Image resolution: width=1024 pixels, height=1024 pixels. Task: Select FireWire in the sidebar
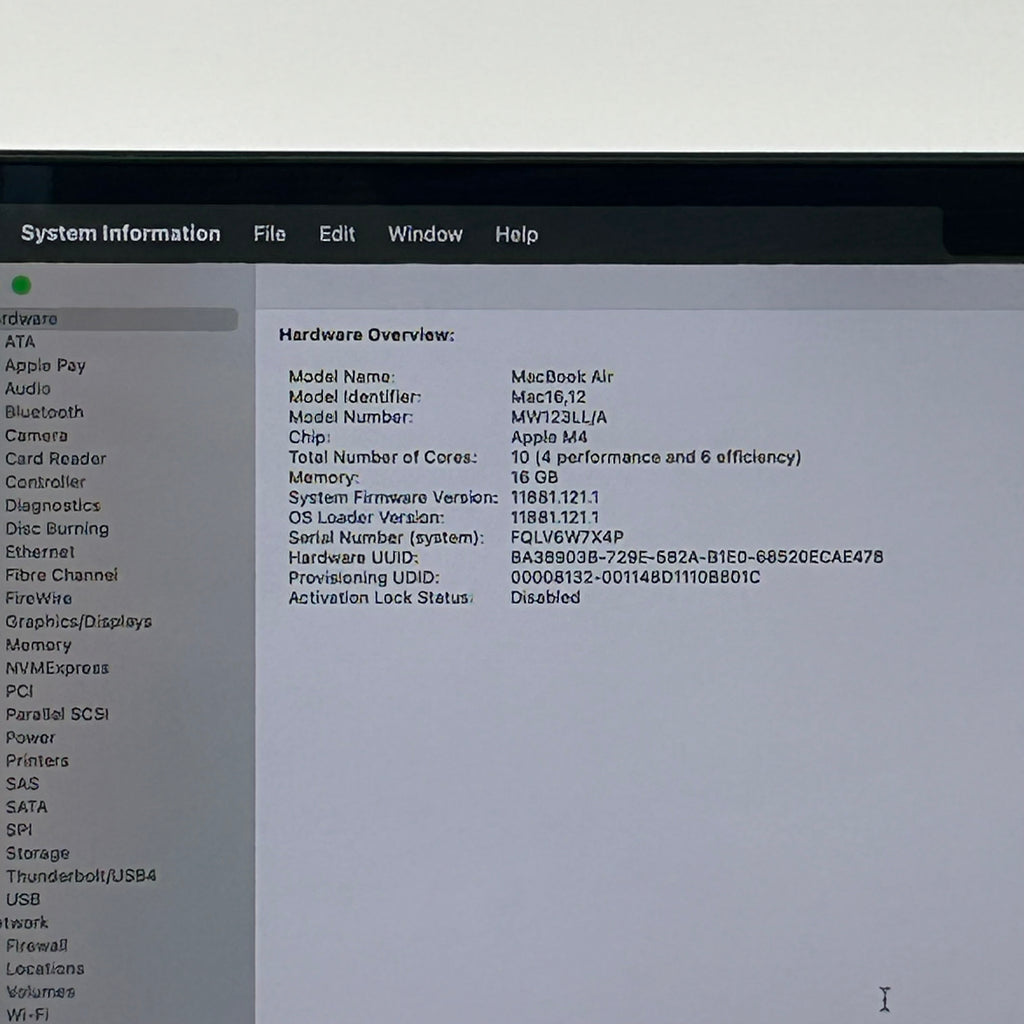(39, 598)
